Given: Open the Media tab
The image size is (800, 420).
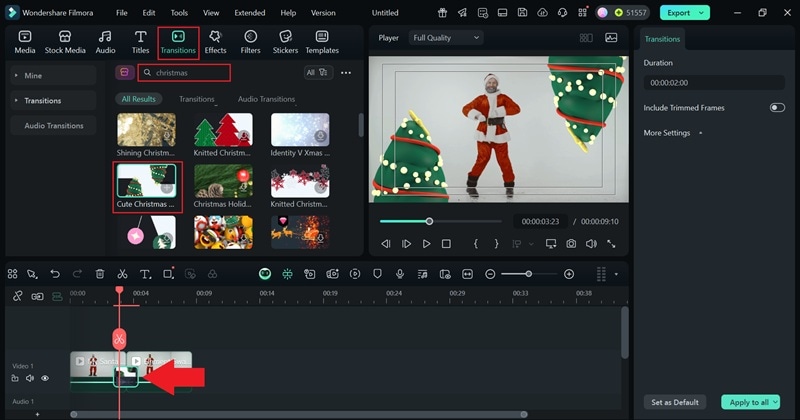Looking at the screenshot, I should pyautogui.click(x=24, y=42).
